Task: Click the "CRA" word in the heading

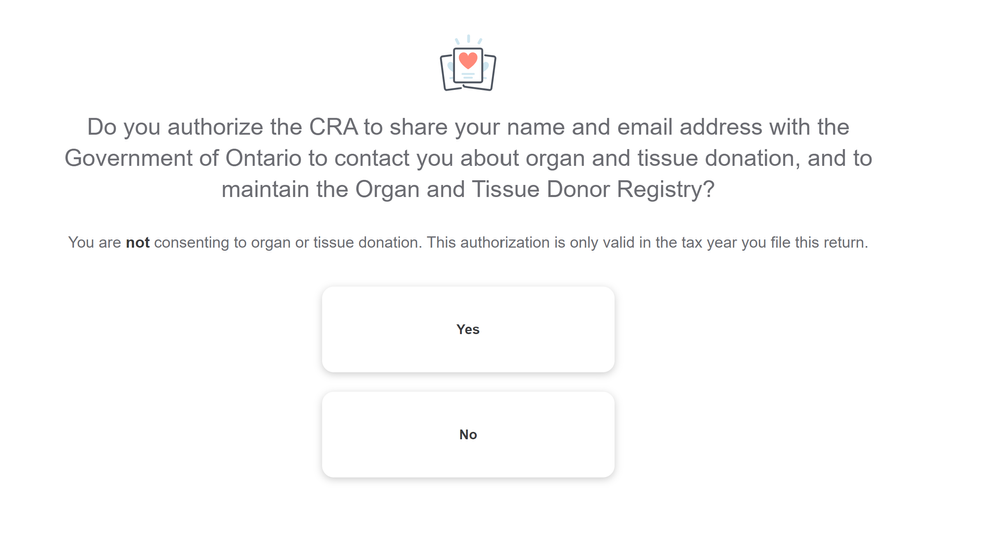Action: tap(333, 127)
